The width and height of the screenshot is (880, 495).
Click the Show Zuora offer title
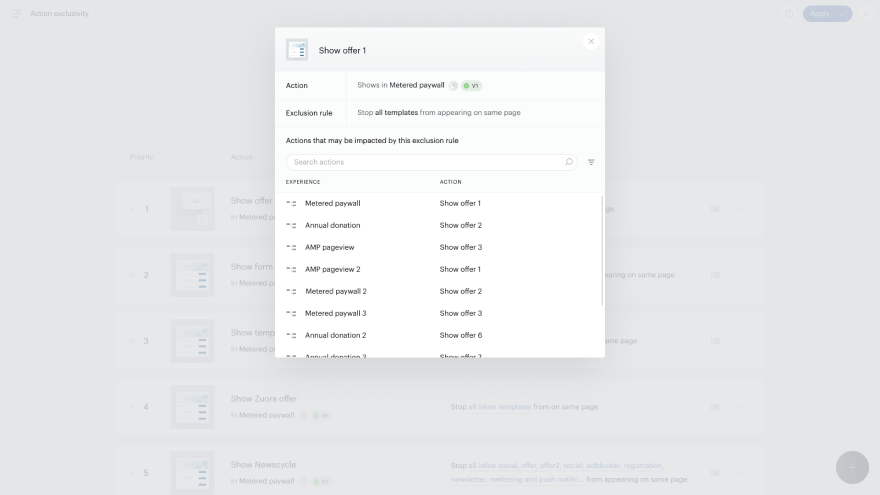click(263, 398)
